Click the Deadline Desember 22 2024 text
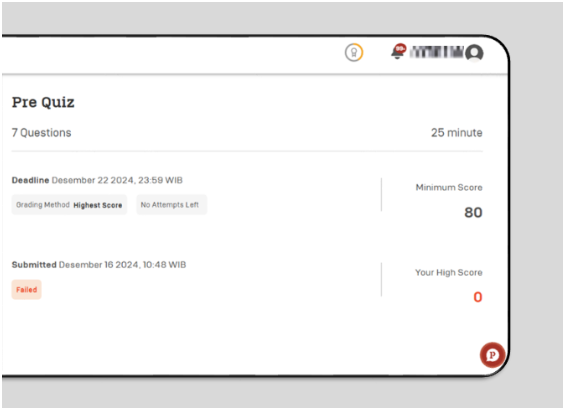This screenshot has width=563, height=408. click(x=97, y=180)
